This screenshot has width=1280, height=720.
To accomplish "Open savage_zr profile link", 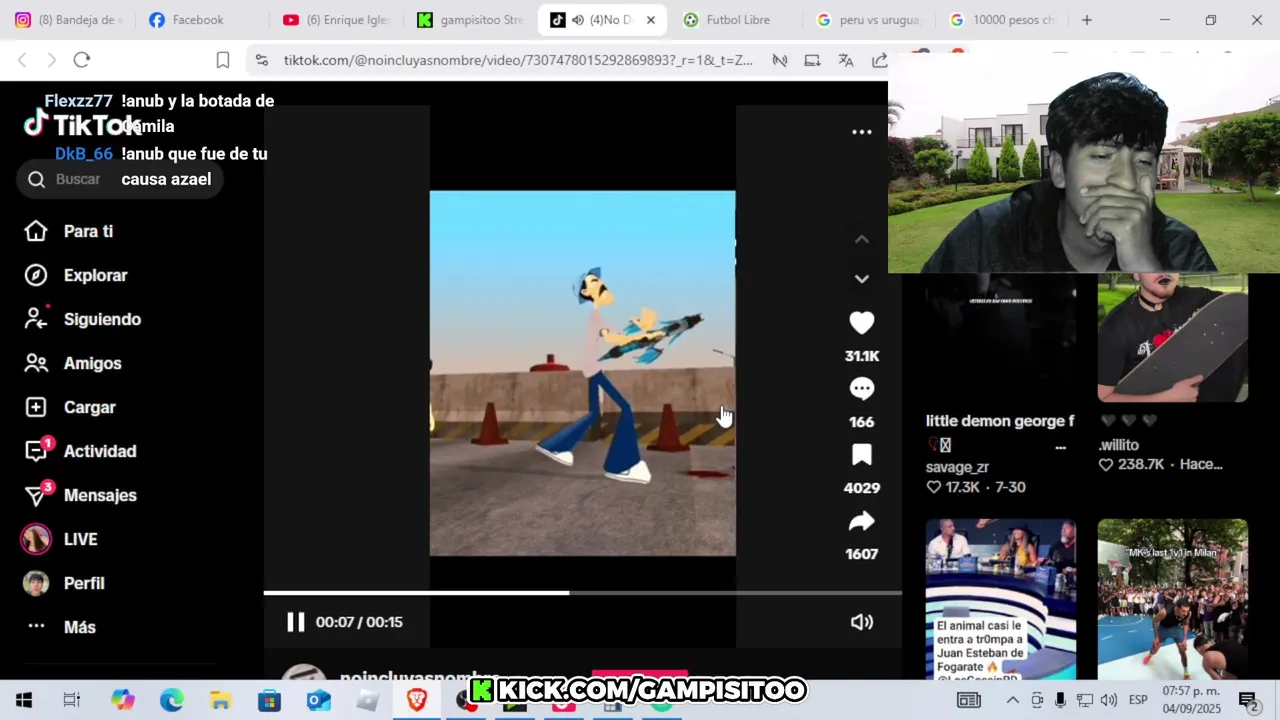I will (x=957, y=467).
